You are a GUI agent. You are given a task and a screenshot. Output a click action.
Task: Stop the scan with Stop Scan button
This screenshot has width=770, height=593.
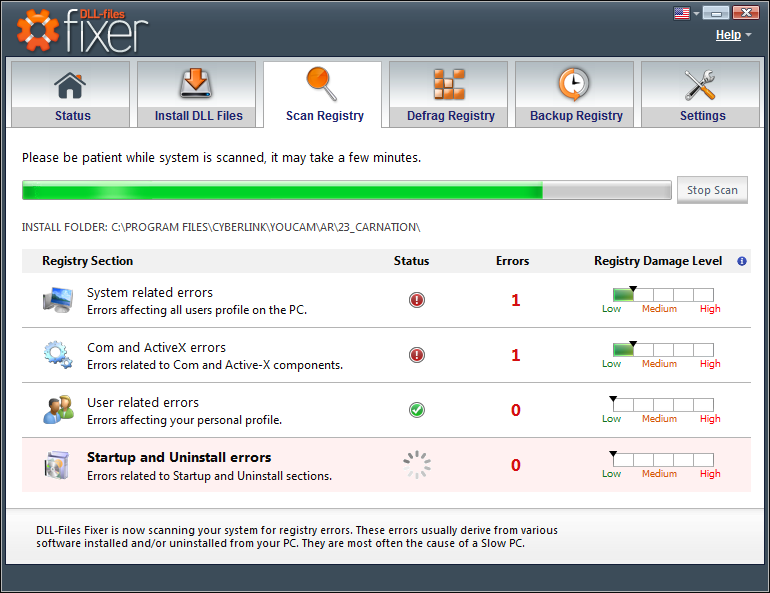tap(712, 190)
